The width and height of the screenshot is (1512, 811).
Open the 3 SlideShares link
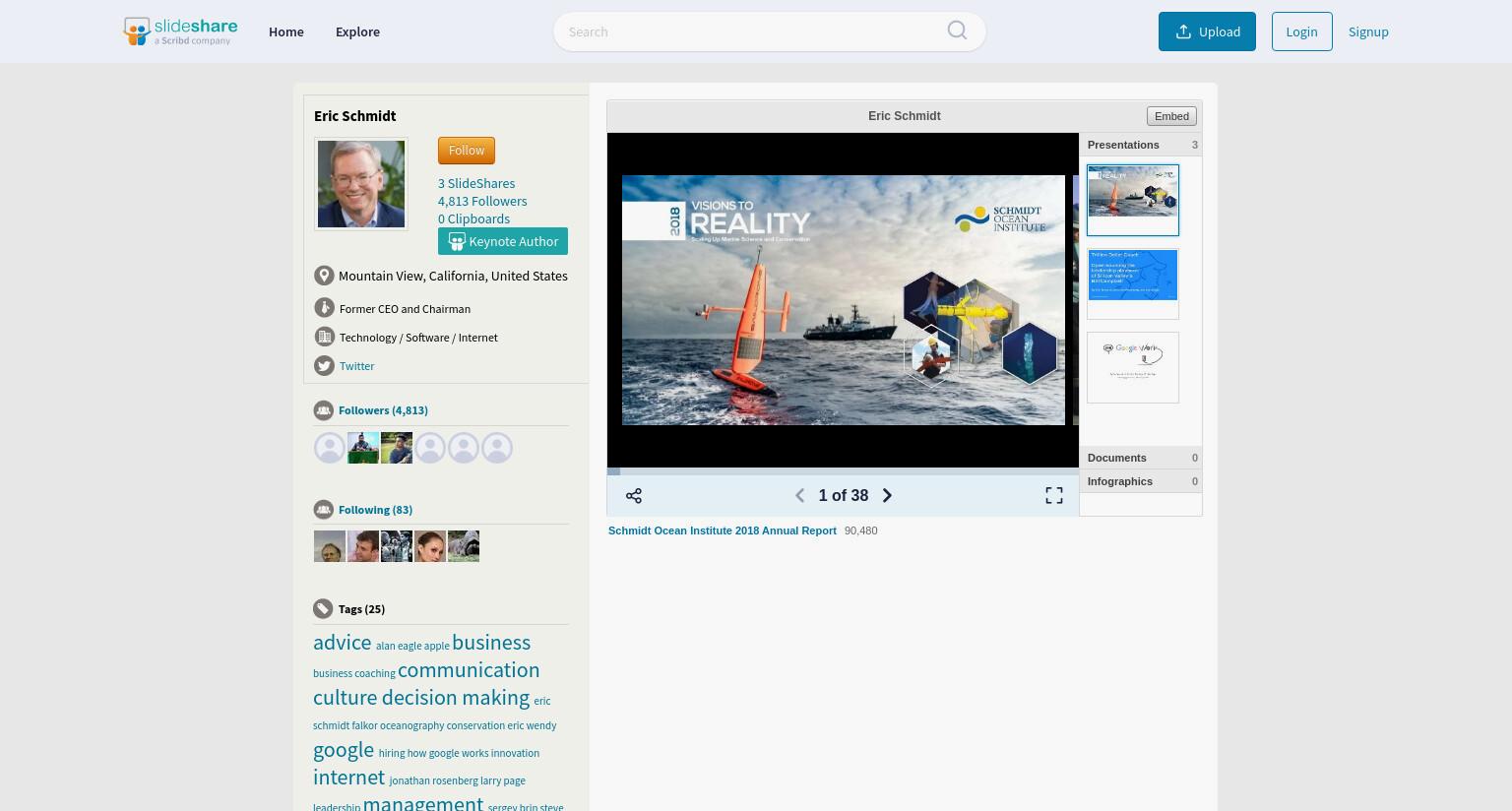click(476, 183)
